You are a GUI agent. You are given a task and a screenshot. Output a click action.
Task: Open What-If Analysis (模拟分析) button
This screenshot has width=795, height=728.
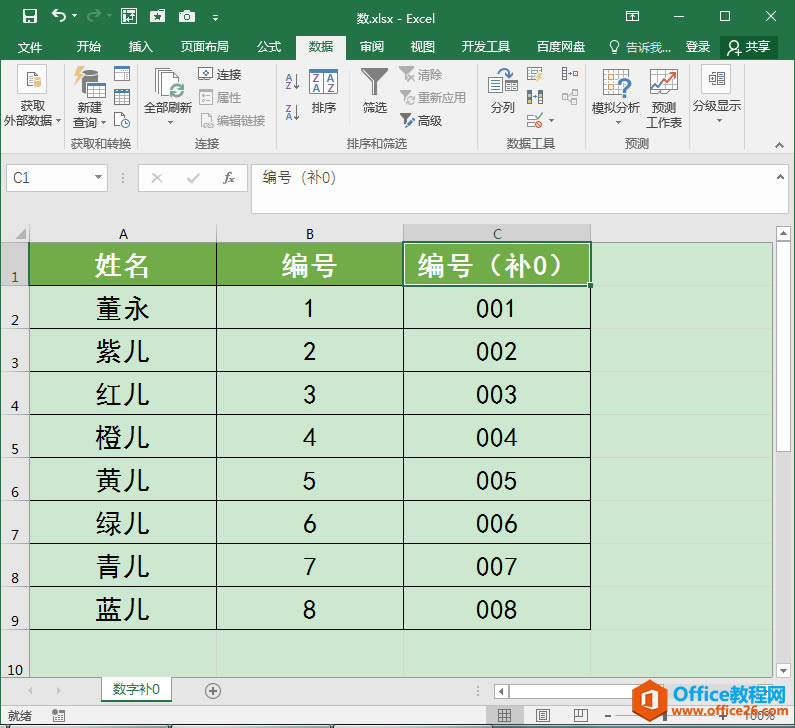tap(616, 97)
